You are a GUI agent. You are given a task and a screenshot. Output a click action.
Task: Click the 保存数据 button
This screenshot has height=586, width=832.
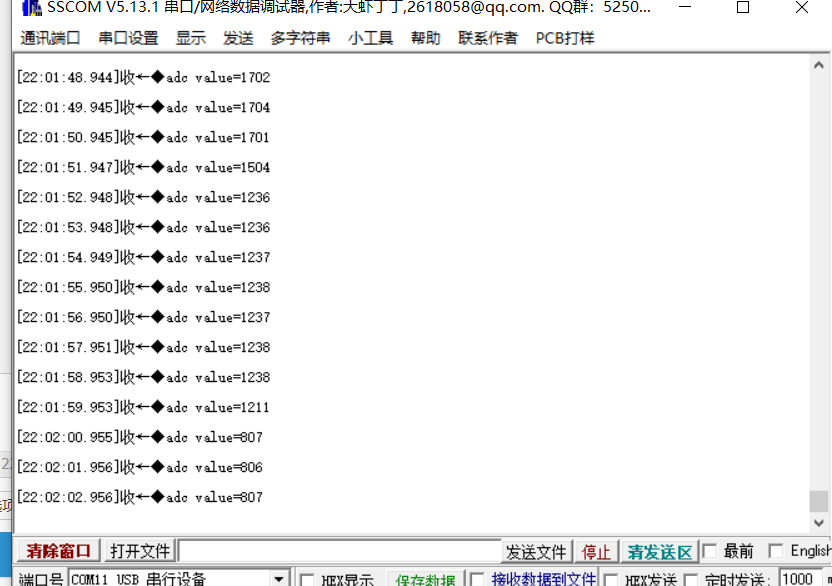[x=424, y=579]
